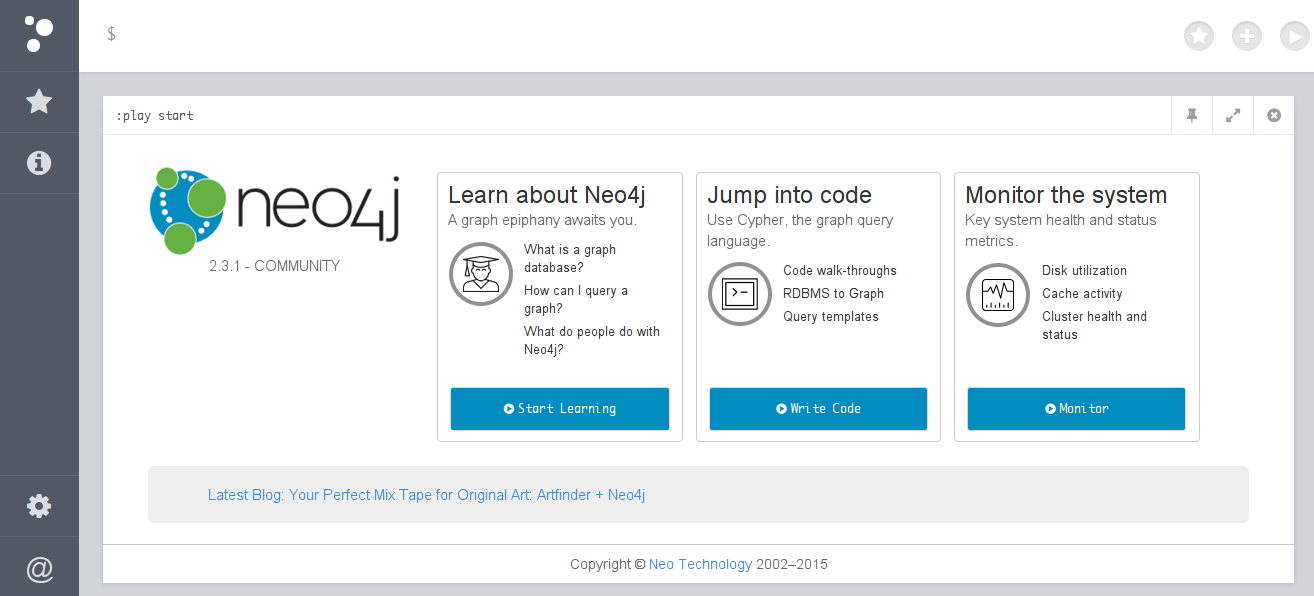Image resolution: width=1314 pixels, height=596 pixels.
Task: Click the '2.3.1 - COMMUNITY' version text
Action: (x=275, y=266)
